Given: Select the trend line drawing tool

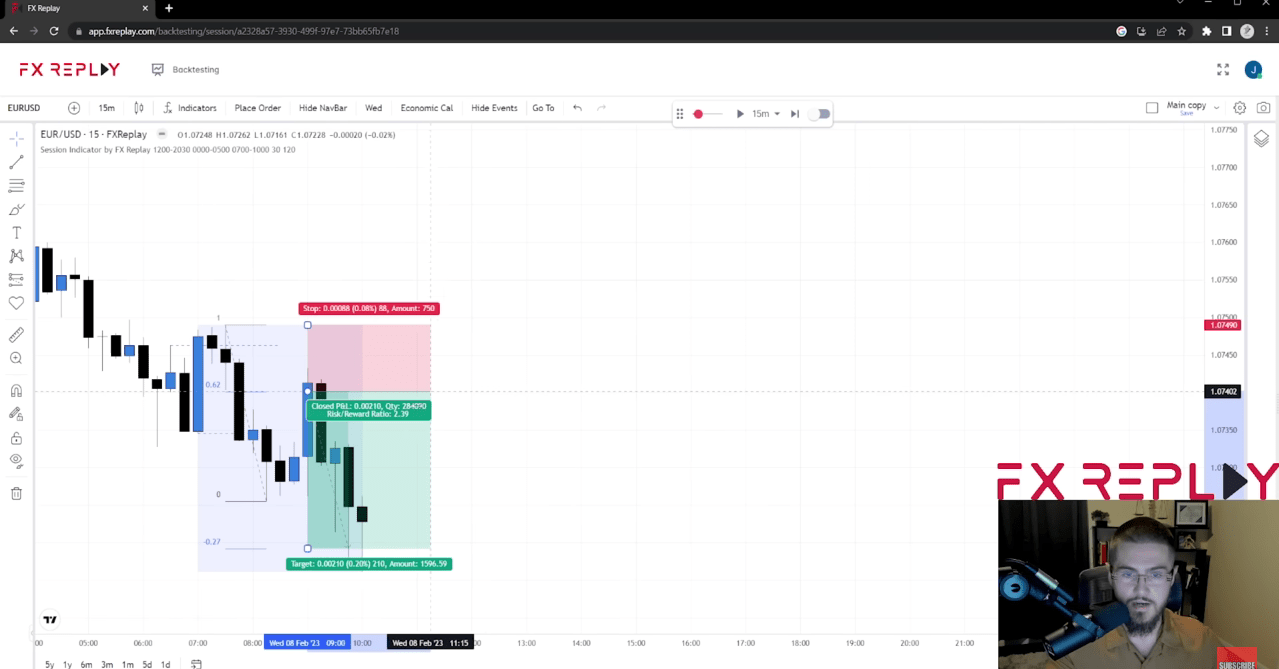Looking at the screenshot, I should click(x=16, y=162).
